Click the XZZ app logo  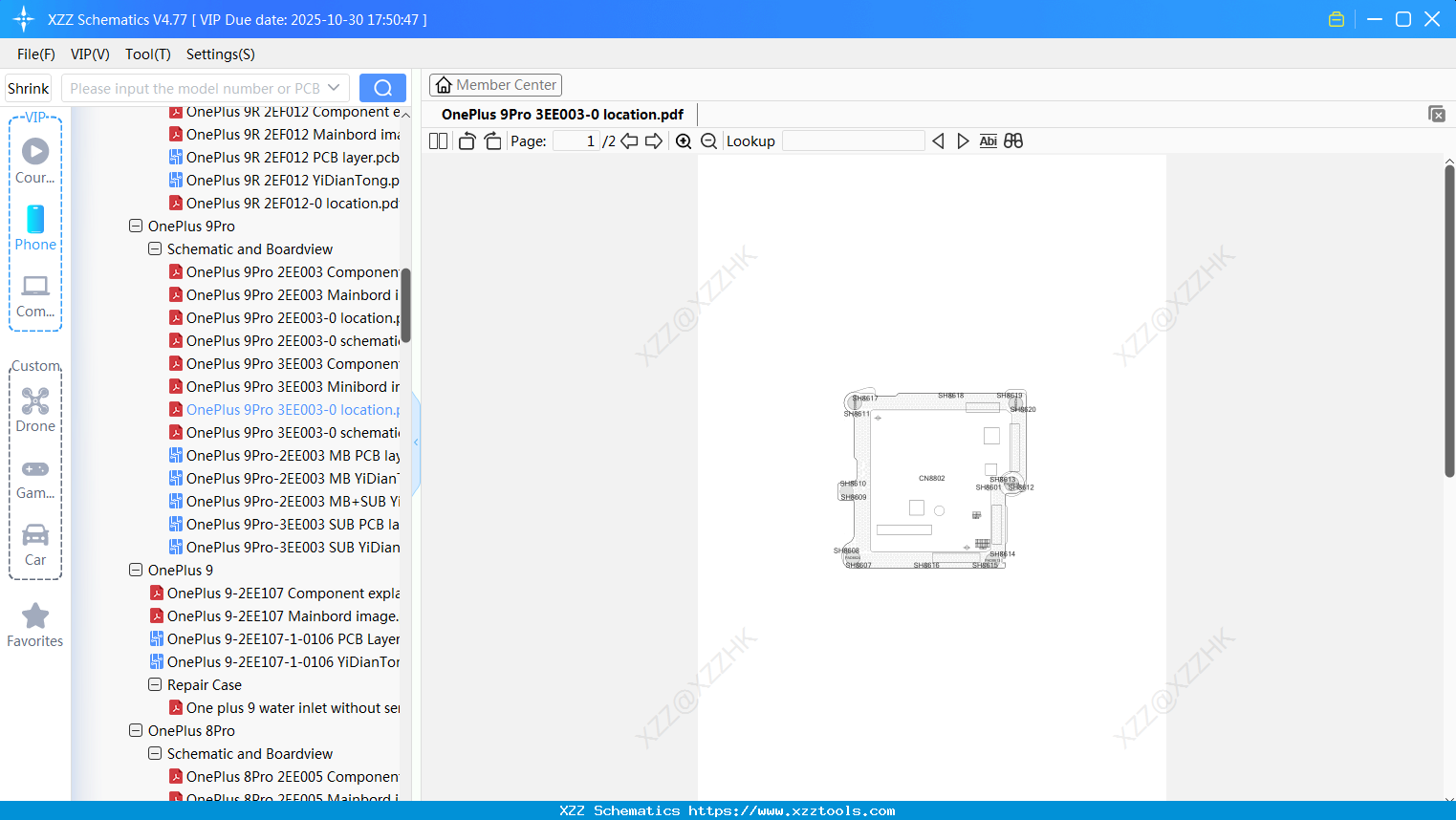point(24,19)
